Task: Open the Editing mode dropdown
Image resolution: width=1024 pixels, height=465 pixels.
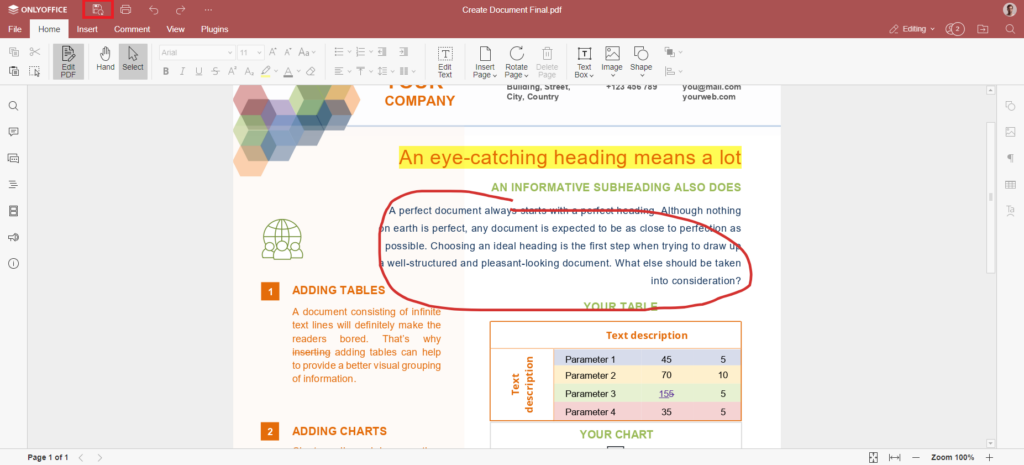Action: [x=912, y=29]
